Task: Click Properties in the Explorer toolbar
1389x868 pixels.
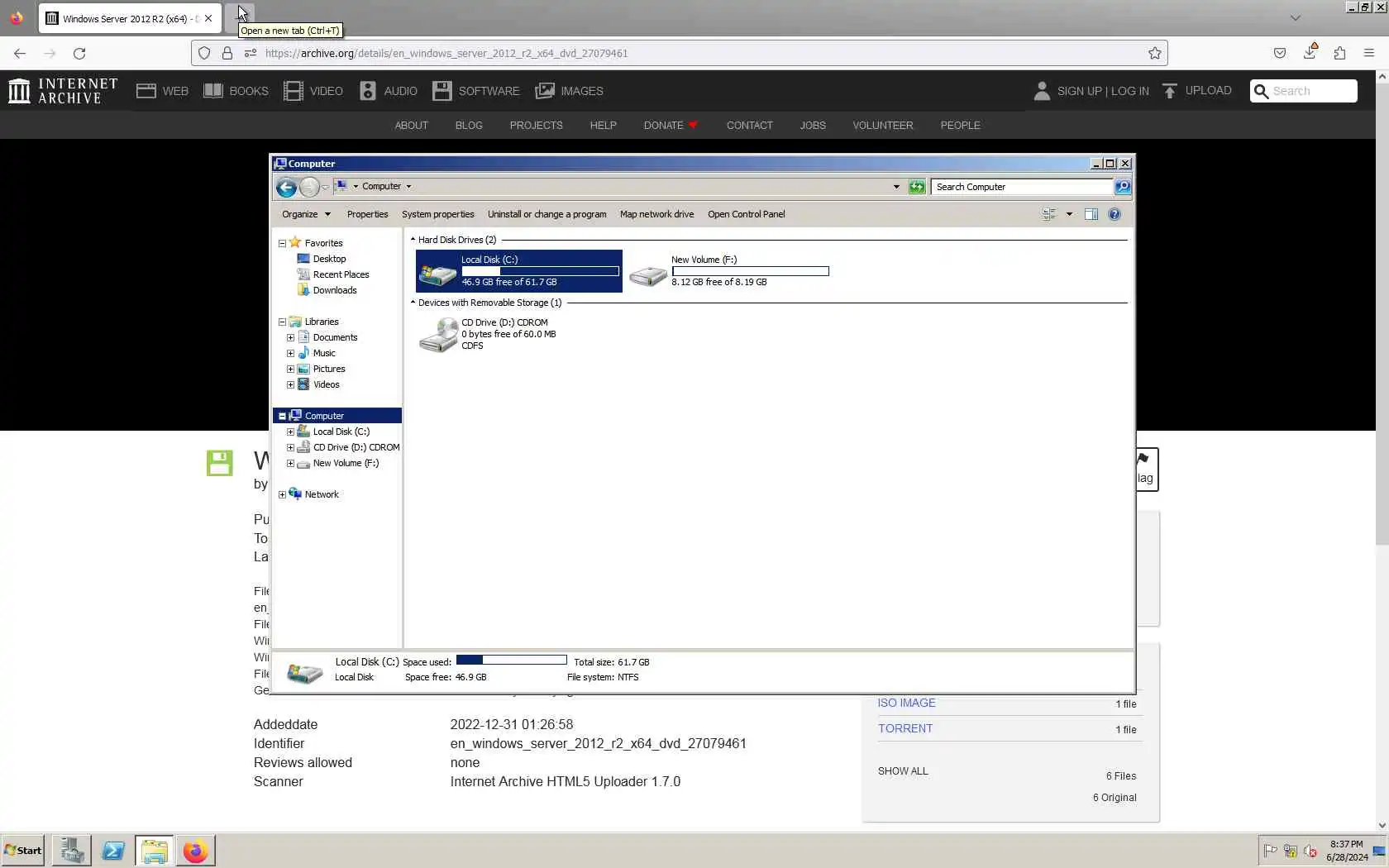Action: (368, 214)
